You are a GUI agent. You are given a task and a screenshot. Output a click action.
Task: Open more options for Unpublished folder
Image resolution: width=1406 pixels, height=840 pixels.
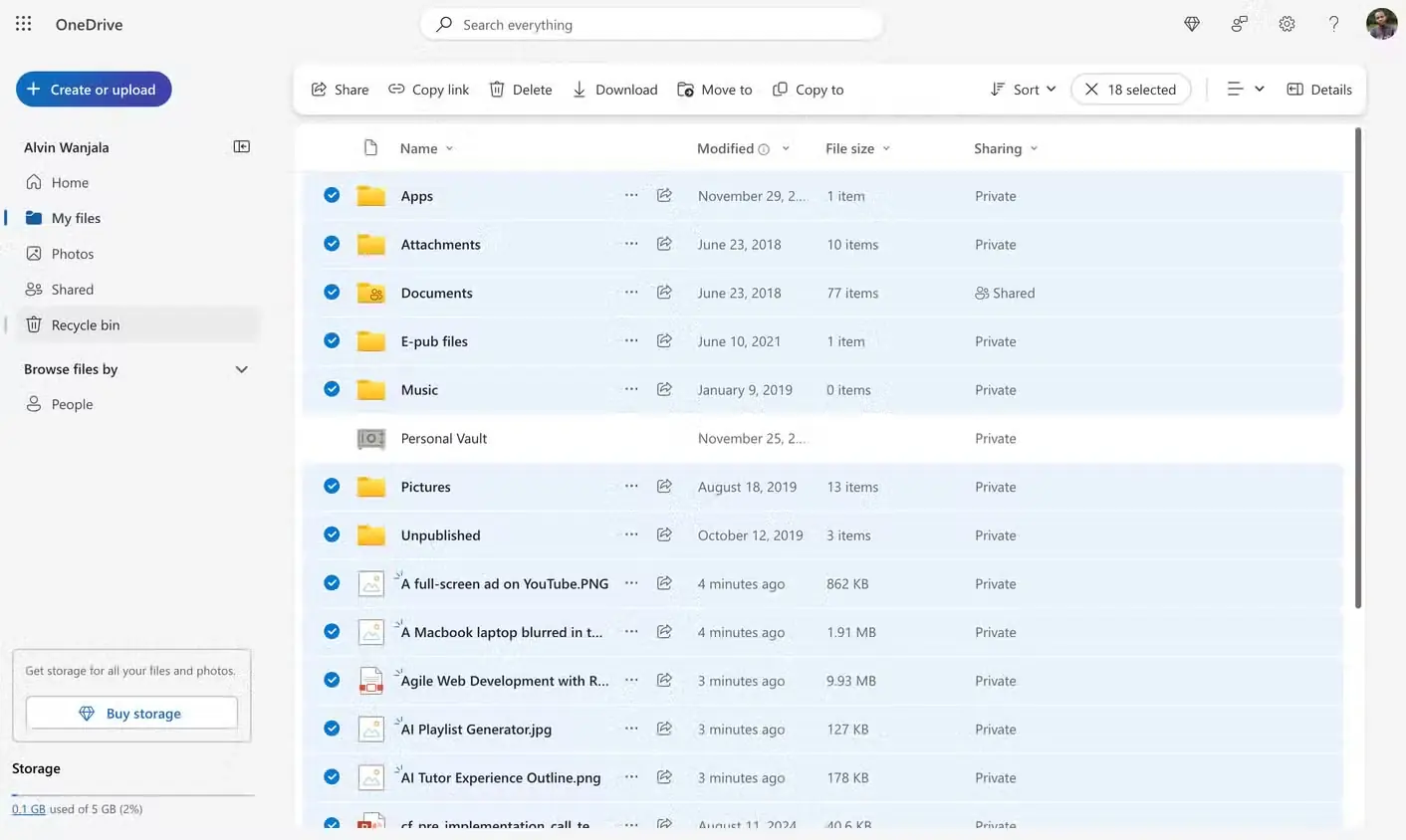click(631, 534)
